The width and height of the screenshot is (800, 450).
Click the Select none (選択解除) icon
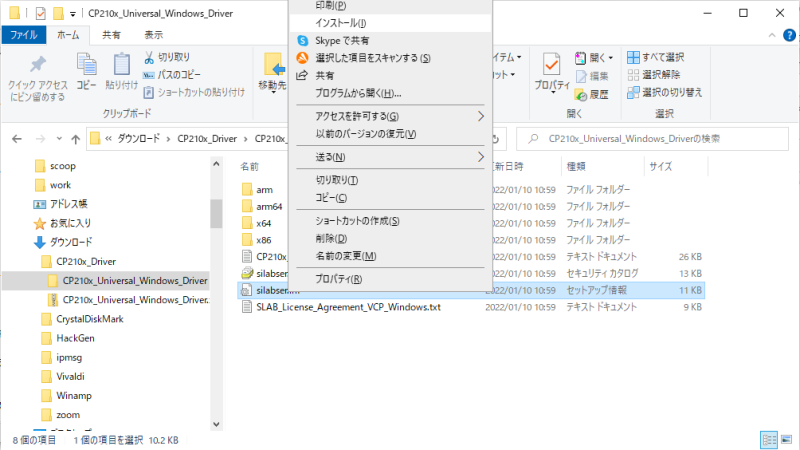(633, 75)
